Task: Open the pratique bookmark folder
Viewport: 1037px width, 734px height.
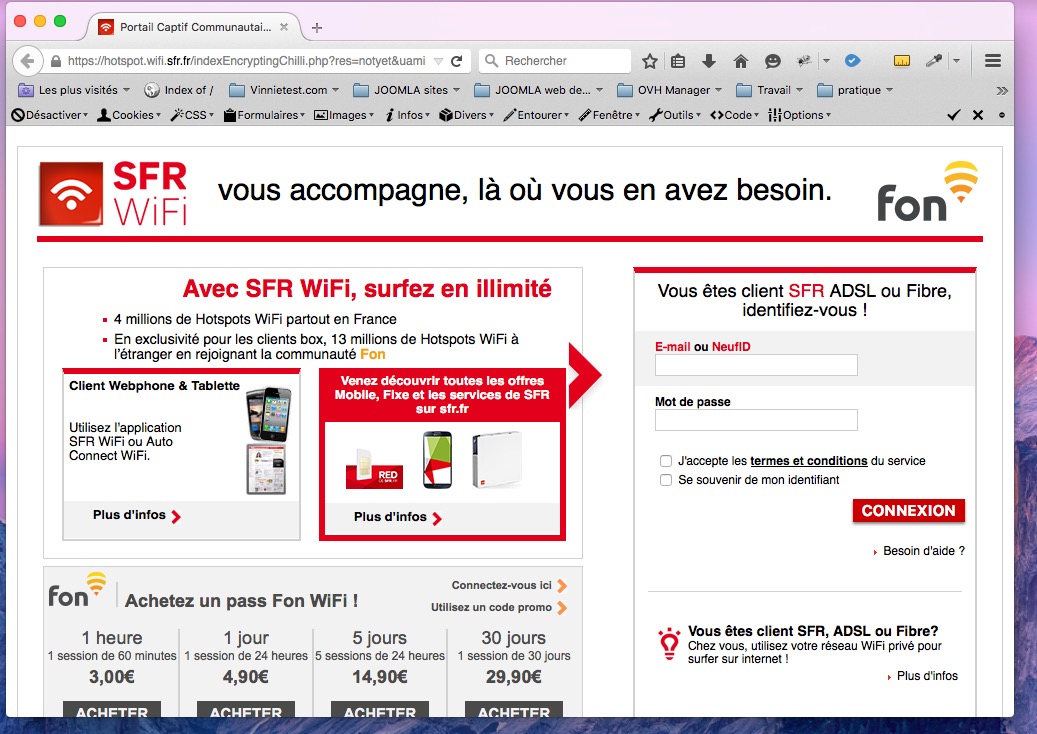Action: [x=855, y=91]
